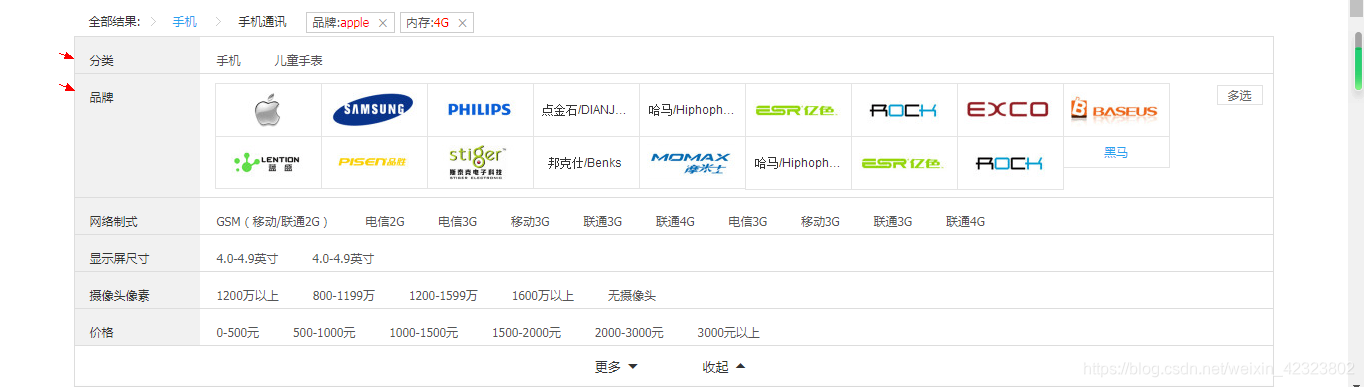Click the 分类 row label
The width and height of the screenshot is (1364, 387).
[x=101, y=61]
